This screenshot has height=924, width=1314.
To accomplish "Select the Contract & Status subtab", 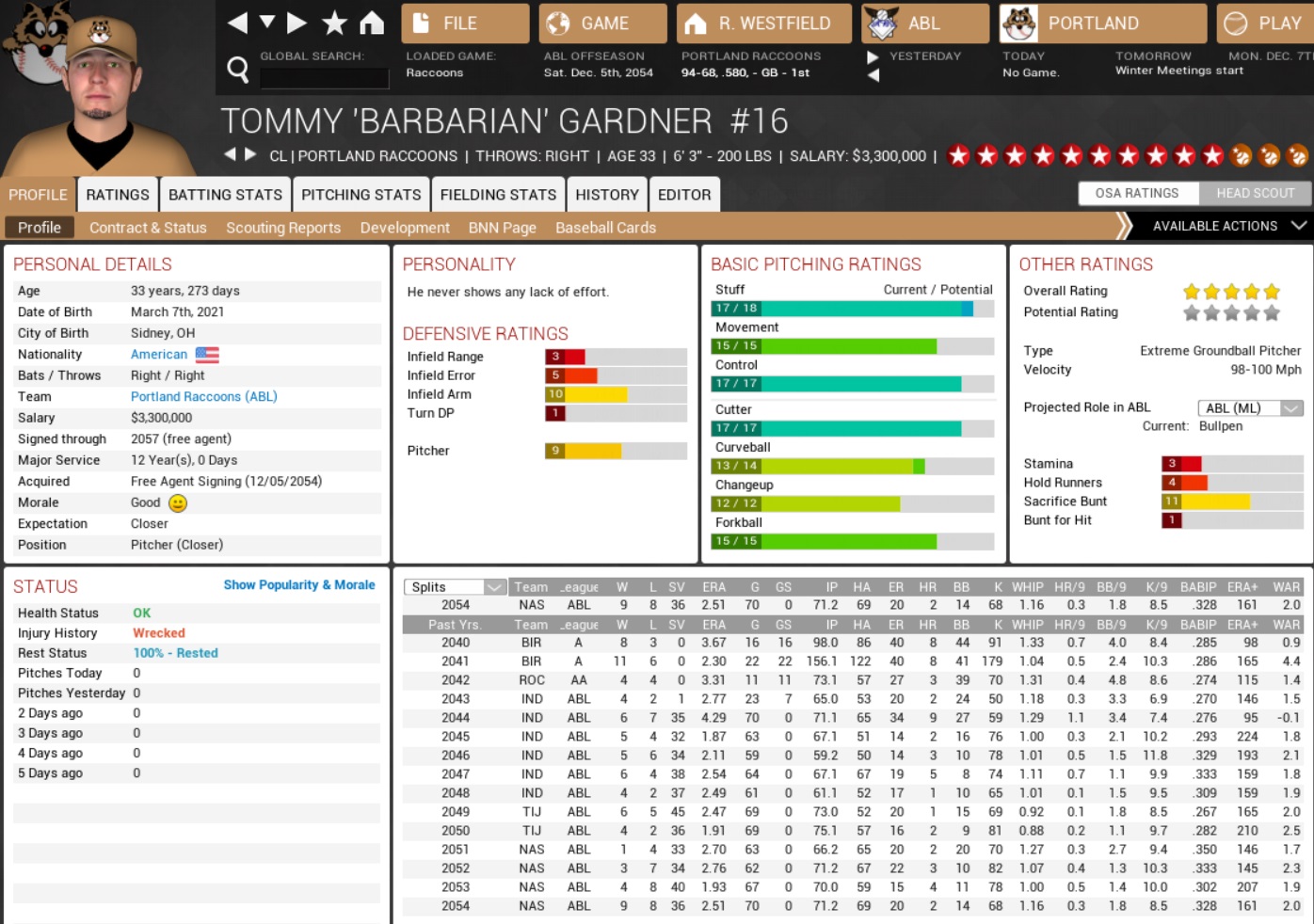I will pyautogui.click(x=148, y=228).
